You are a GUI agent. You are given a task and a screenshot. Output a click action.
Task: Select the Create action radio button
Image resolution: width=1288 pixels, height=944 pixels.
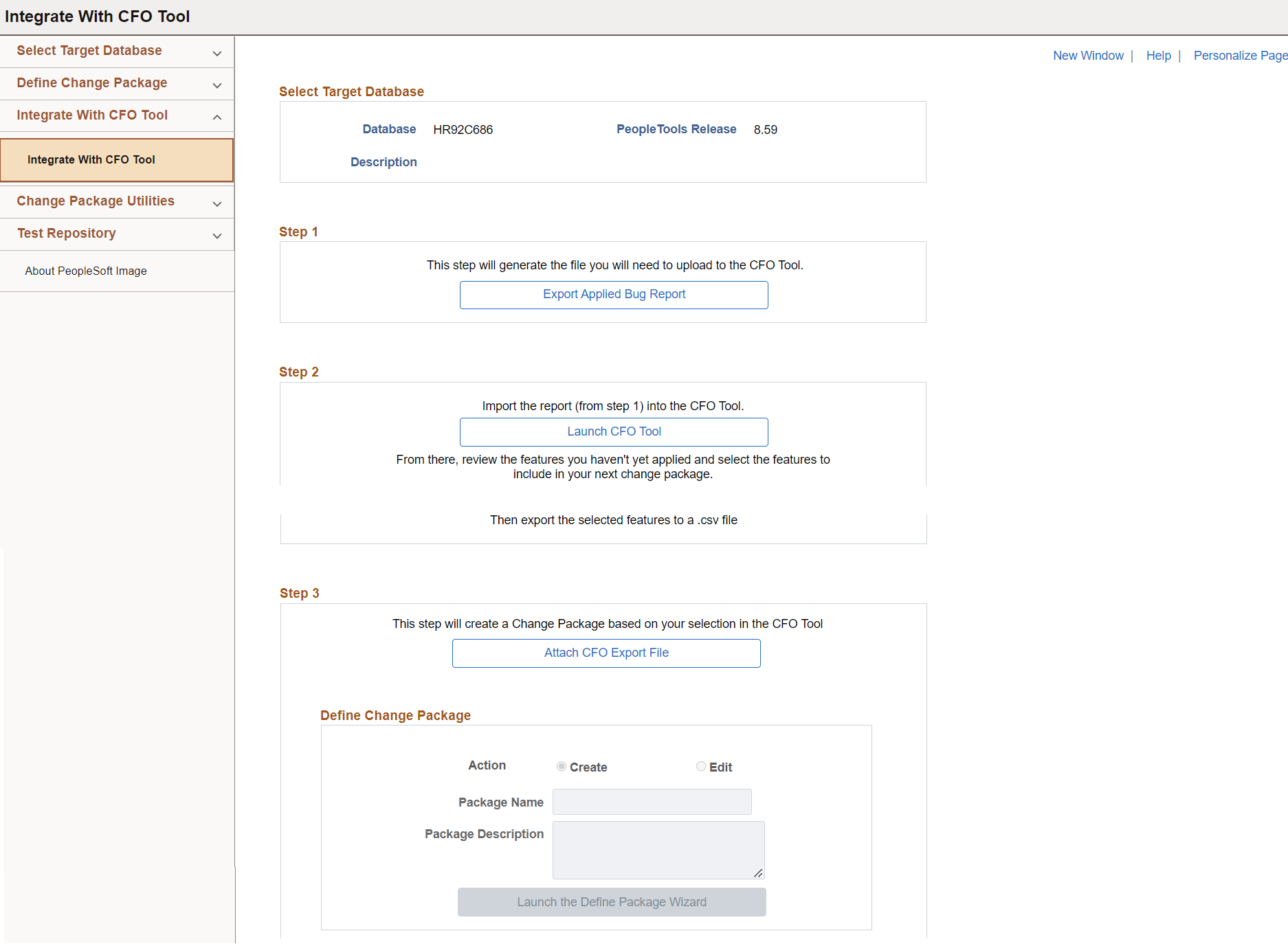[562, 766]
